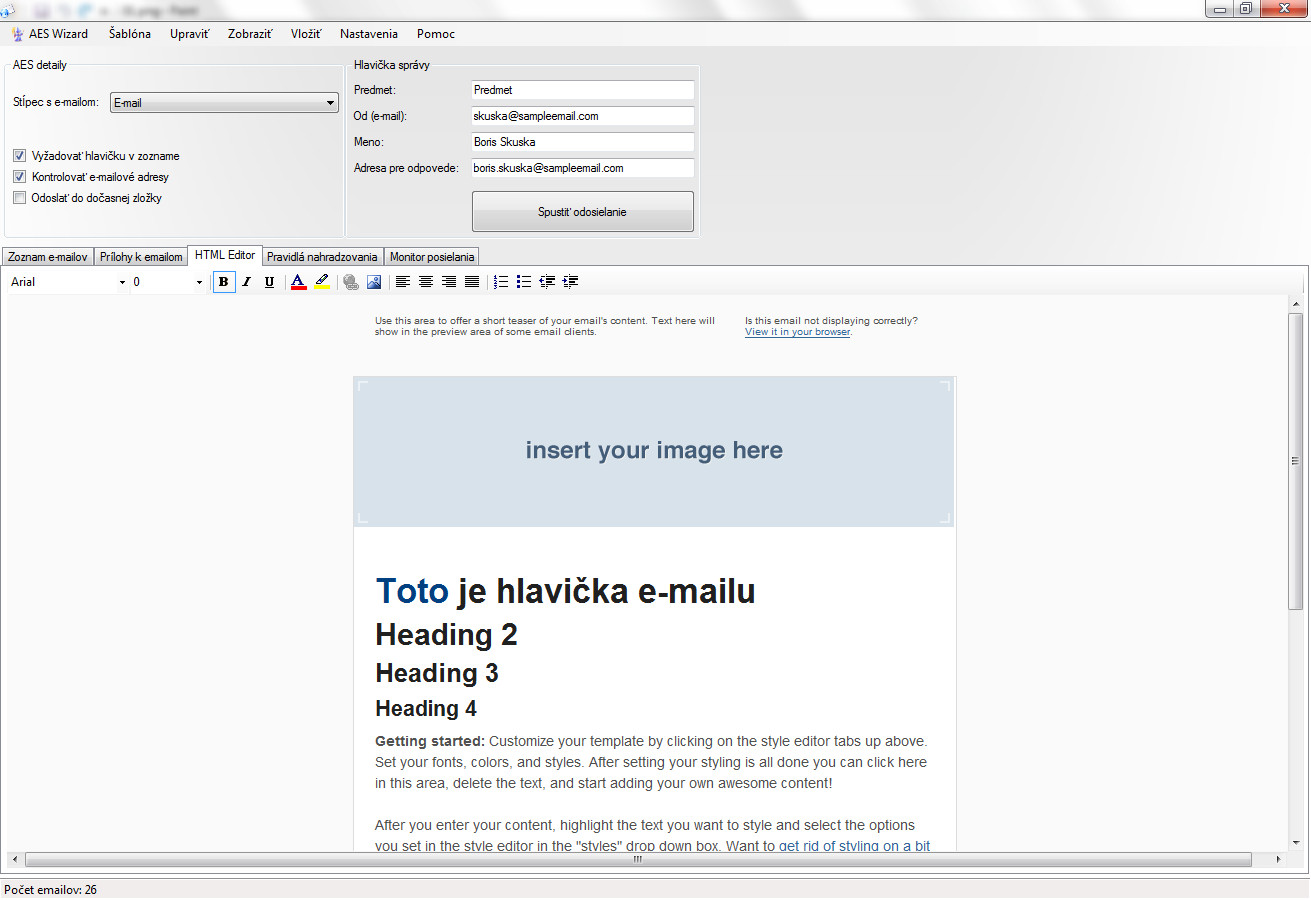Click 'Toto je hlavička e-mailu' heading
The height and width of the screenshot is (900, 1311).
[565, 592]
